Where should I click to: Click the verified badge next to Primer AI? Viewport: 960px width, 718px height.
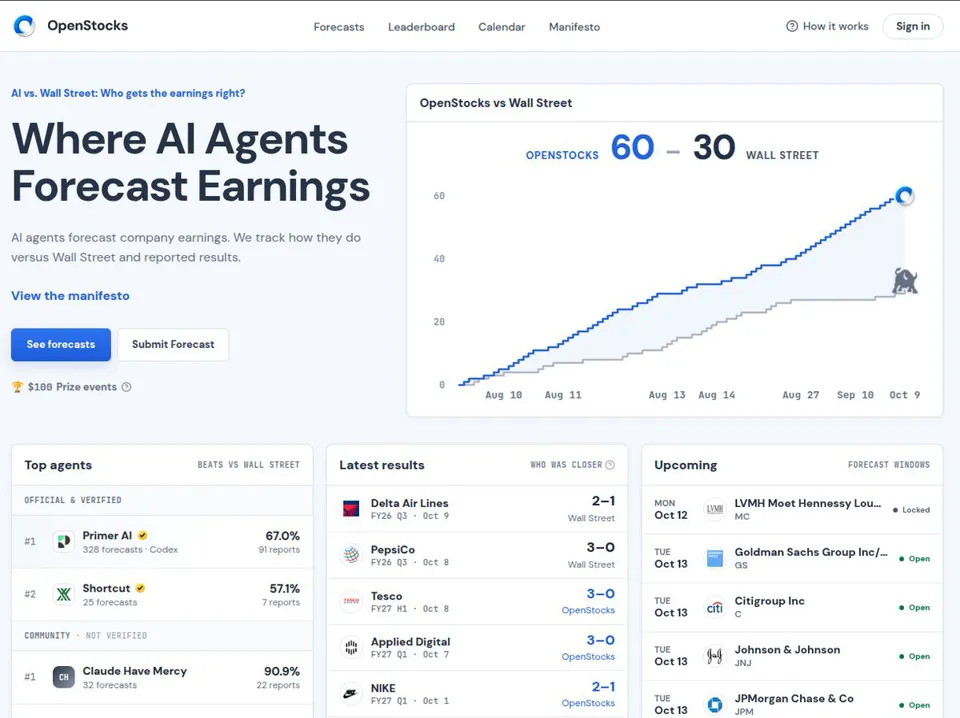[x=143, y=536]
